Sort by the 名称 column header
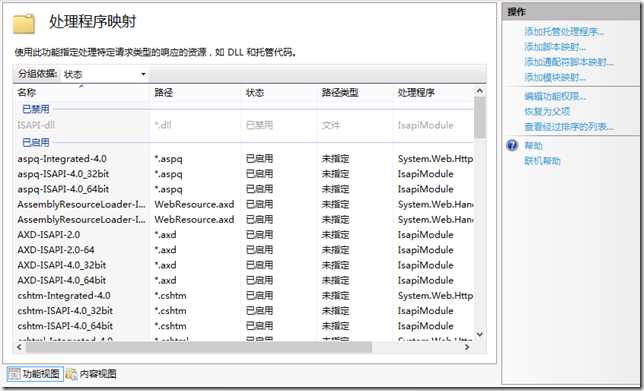The width and height of the screenshot is (644, 391). point(81,92)
